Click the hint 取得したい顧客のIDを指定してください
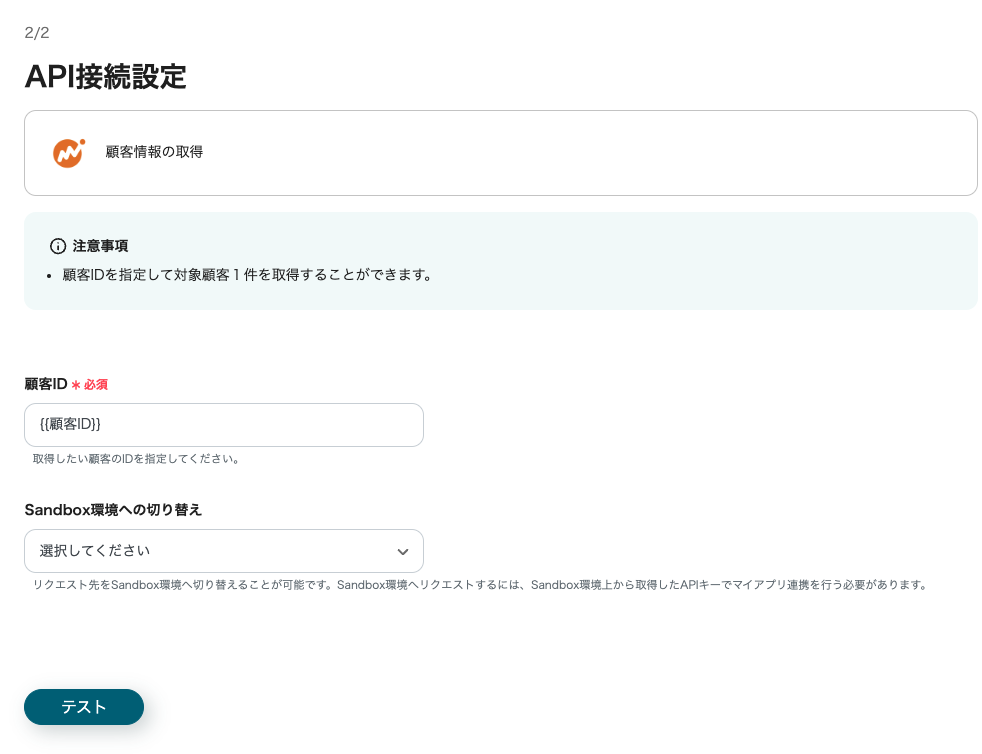This screenshot has width=982, height=754. (x=136, y=459)
